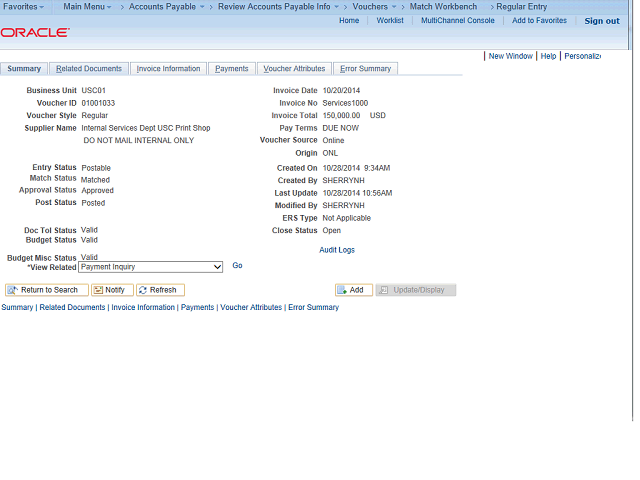
Task: Click the Oracle logo
Action: pyautogui.click(x=35, y=32)
